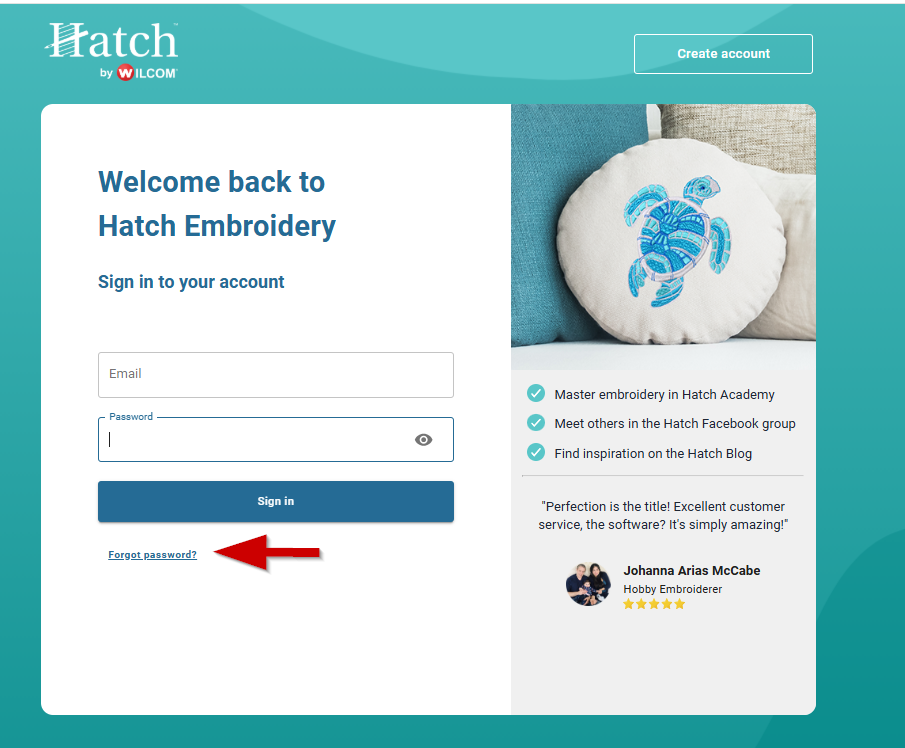Click the Sign in button
The width and height of the screenshot is (905, 748).
click(276, 502)
